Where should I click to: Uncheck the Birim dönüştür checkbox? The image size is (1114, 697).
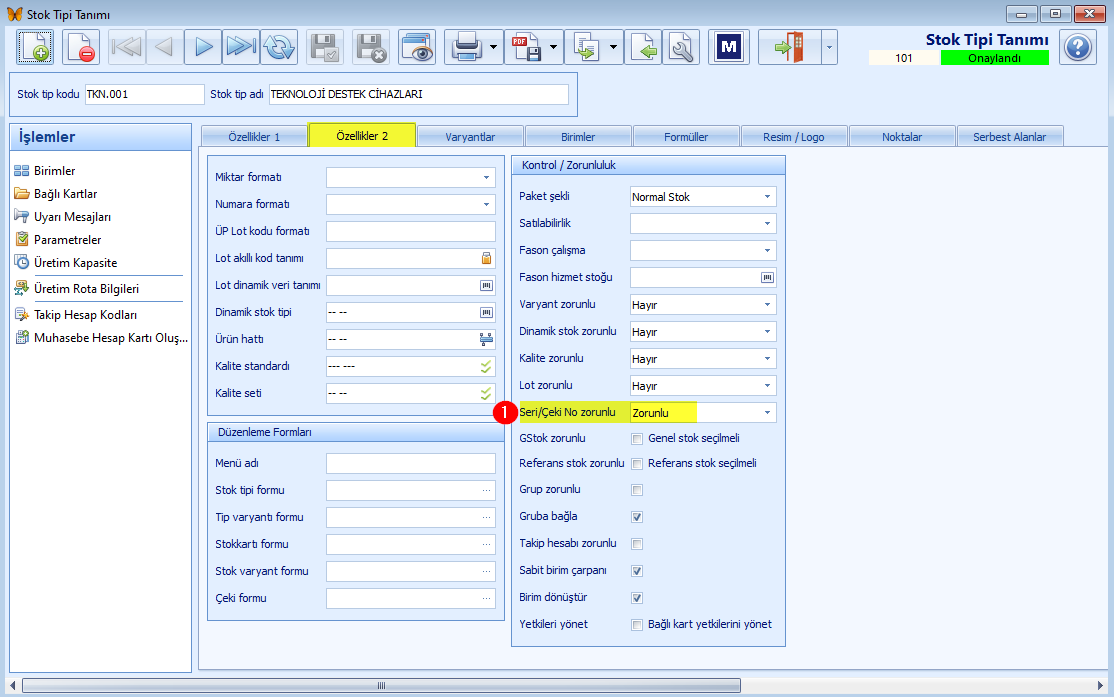(x=637, y=598)
